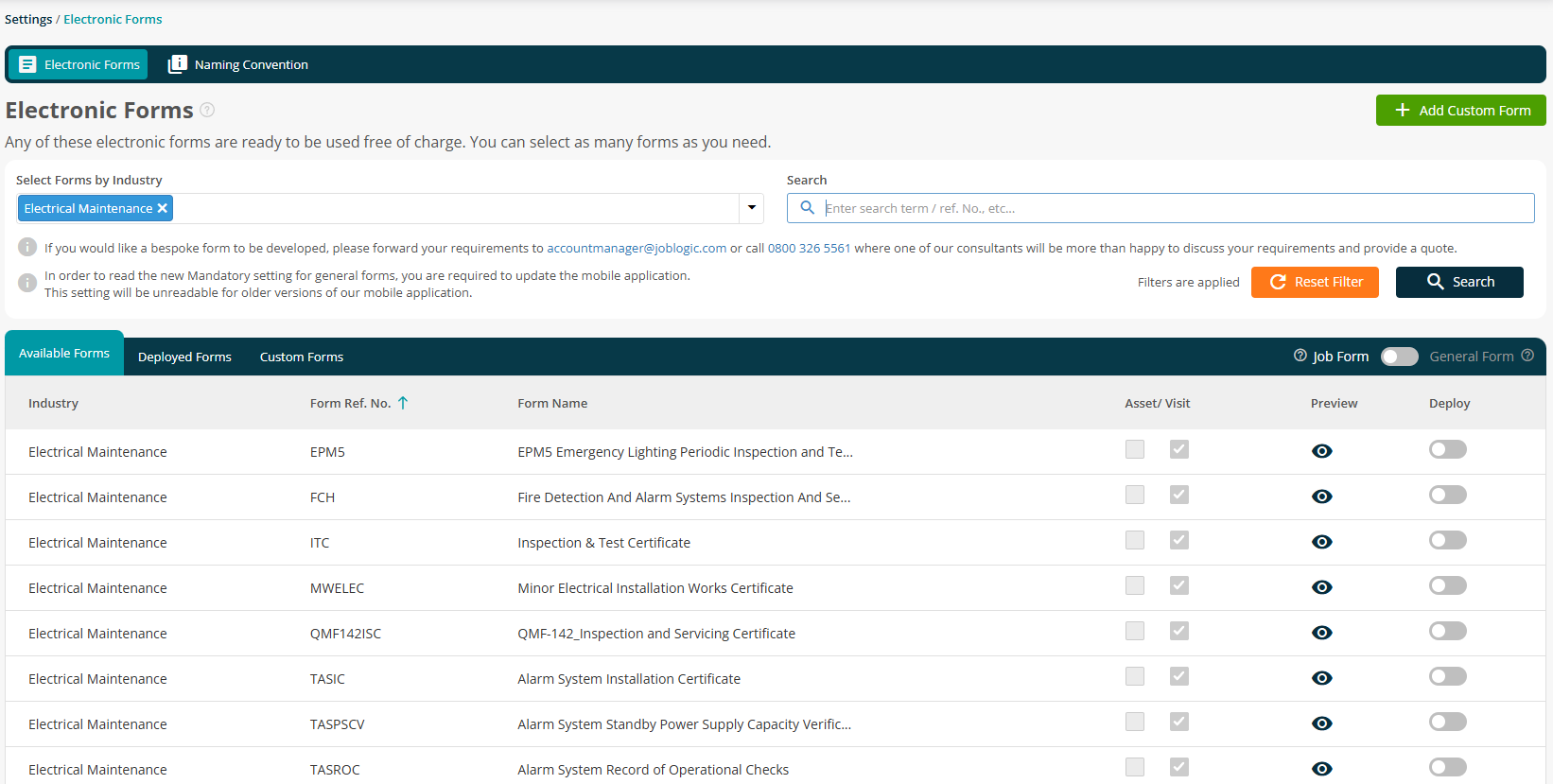
Task: Preview the FCH Fire Detection form
Action: pyautogui.click(x=1322, y=497)
